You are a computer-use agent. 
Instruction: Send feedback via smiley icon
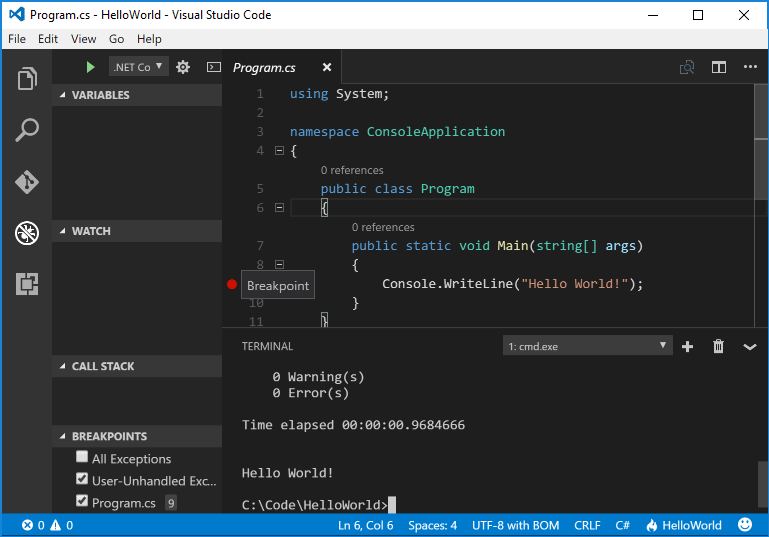[x=745, y=525]
